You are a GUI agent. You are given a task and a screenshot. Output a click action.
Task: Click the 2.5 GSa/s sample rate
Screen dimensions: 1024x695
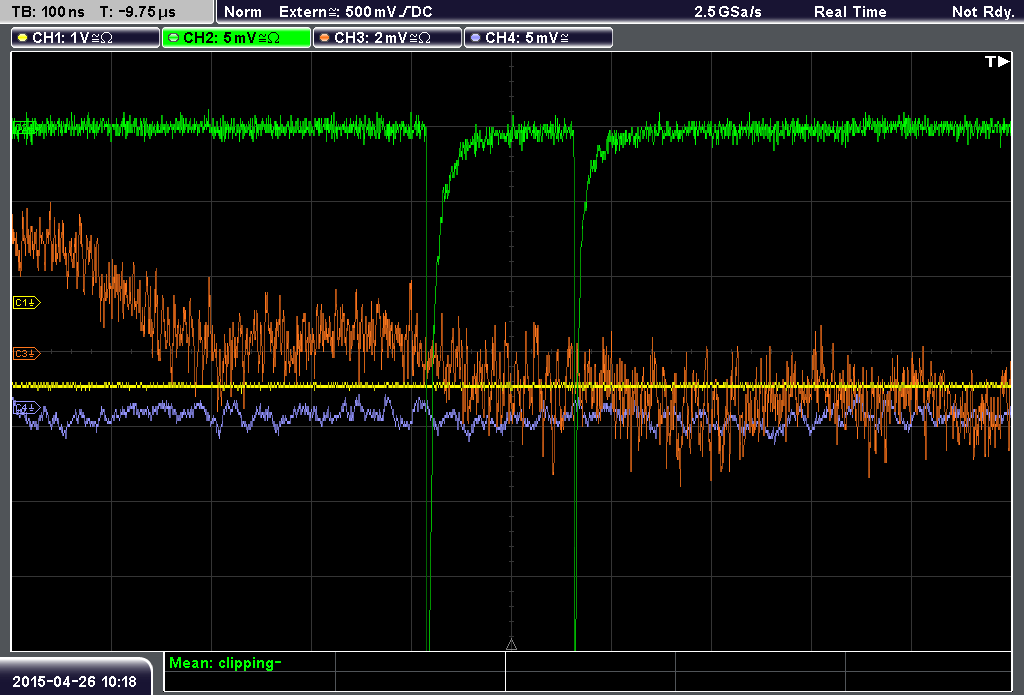[728, 12]
